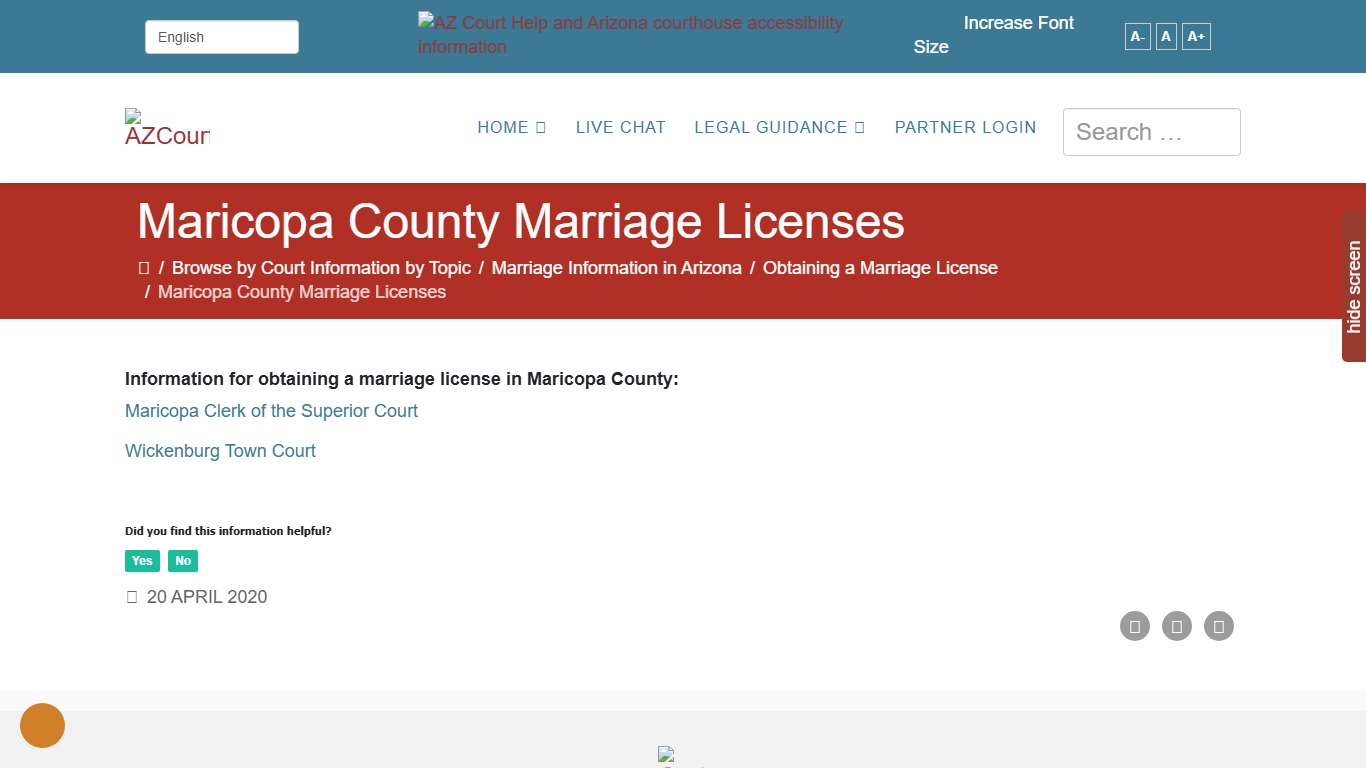Click inside the Search field
Image resolution: width=1366 pixels, height=768 pixels.
coord(1151,131)
